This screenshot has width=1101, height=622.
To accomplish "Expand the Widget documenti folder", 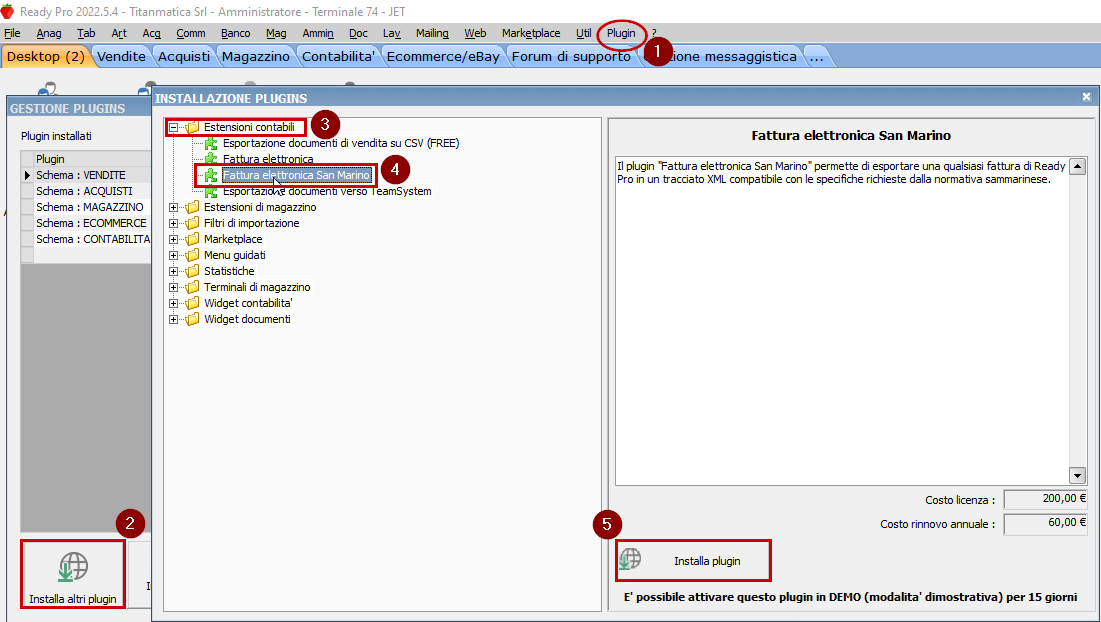I will [x=173, y=320].
